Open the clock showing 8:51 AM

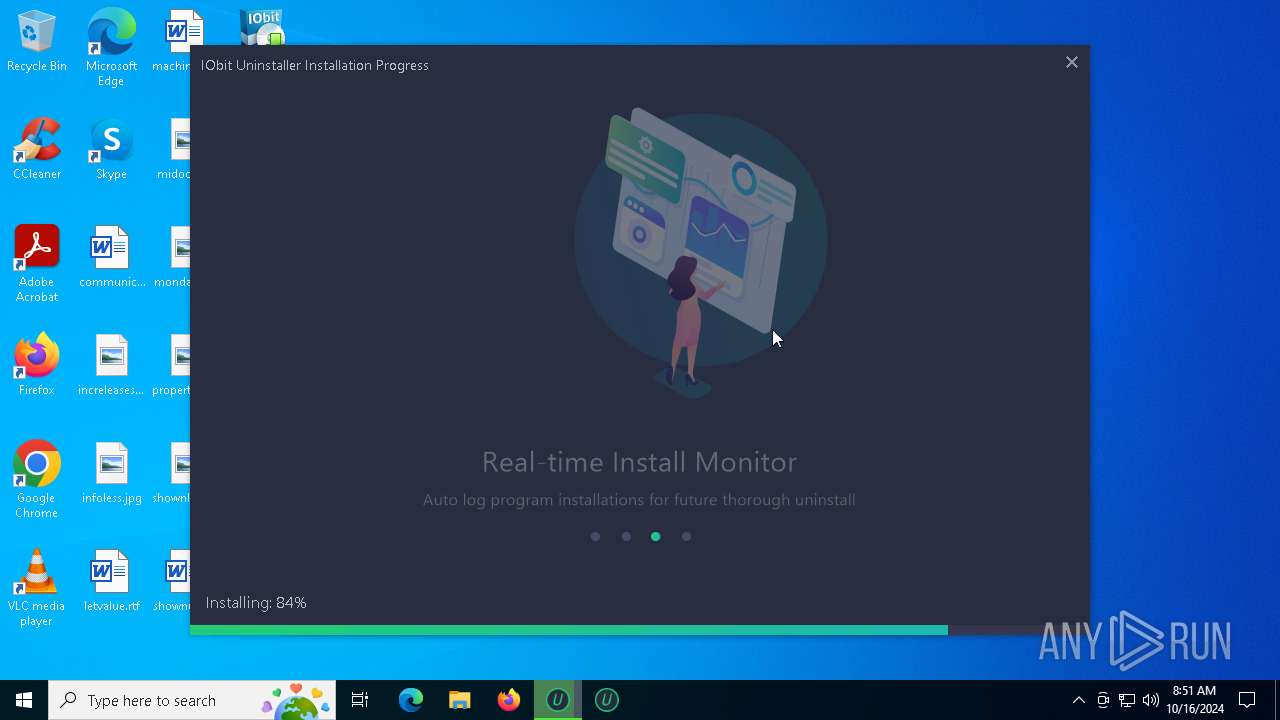(x=1194, y=700)
